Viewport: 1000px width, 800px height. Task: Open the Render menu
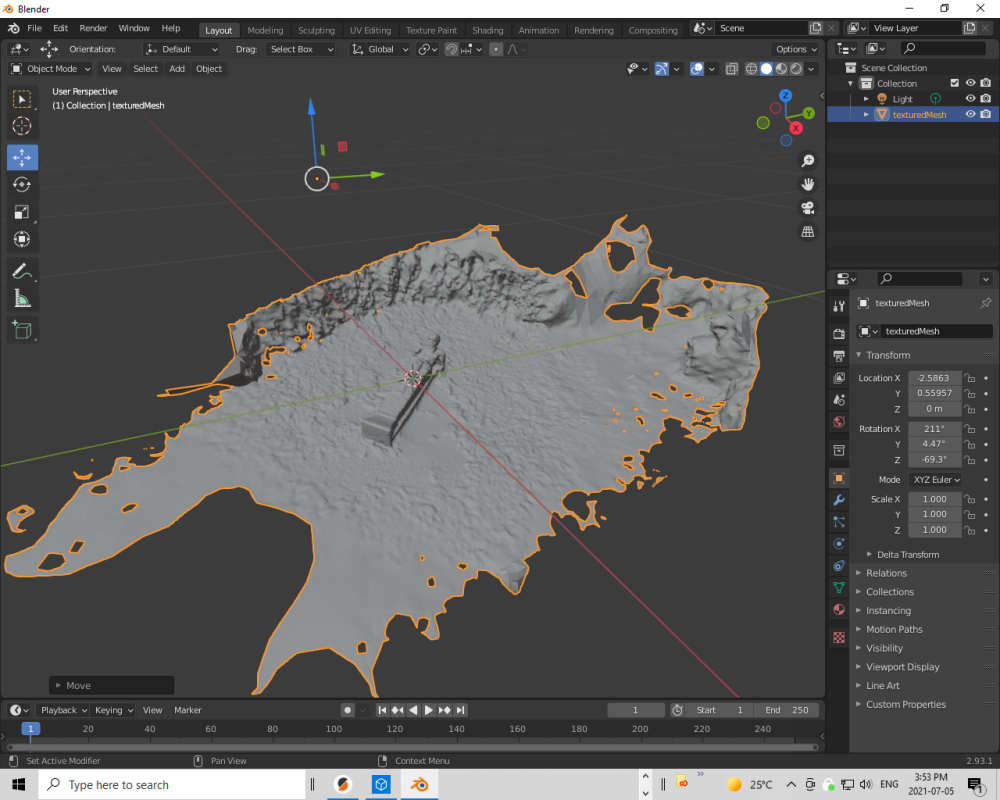[93, 29]
